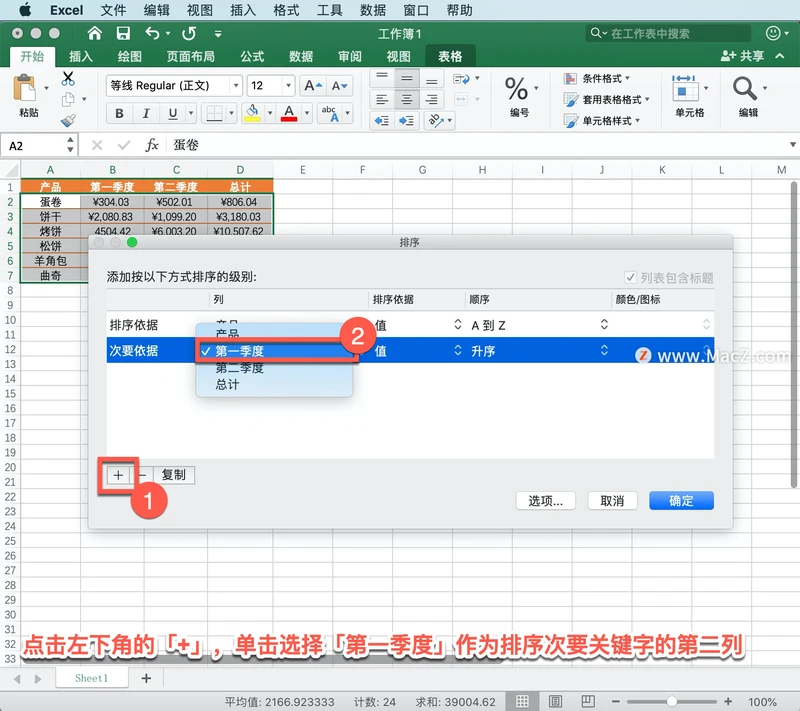This screenshot has width=800, height=711.
Task: Click the Home icon in title bar
Action: 94,34
